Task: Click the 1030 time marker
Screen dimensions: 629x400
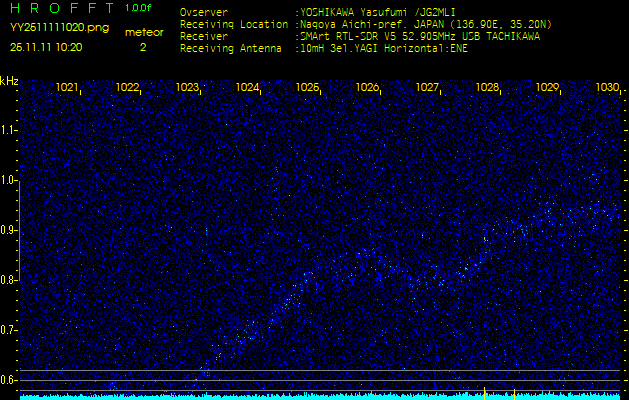Action: click(x=608, y=88)
